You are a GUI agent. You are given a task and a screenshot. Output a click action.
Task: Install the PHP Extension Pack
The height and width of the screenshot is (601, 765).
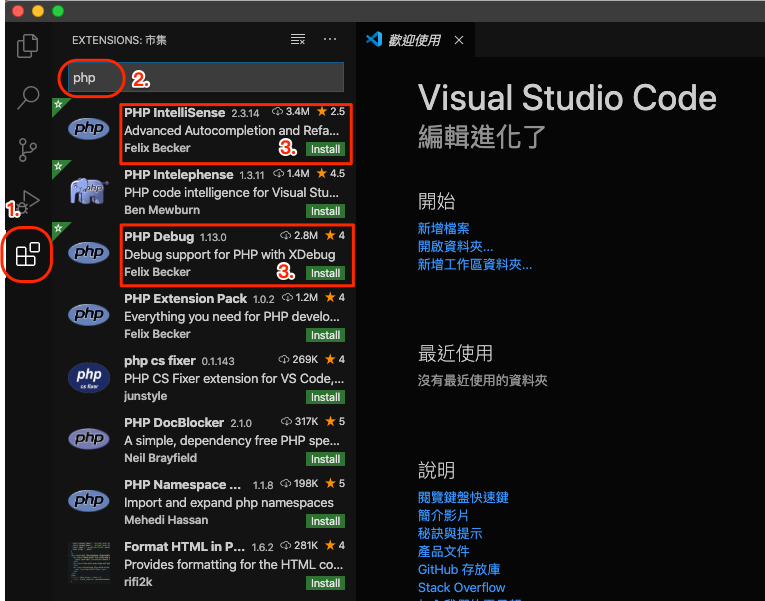tap(325, 335)
